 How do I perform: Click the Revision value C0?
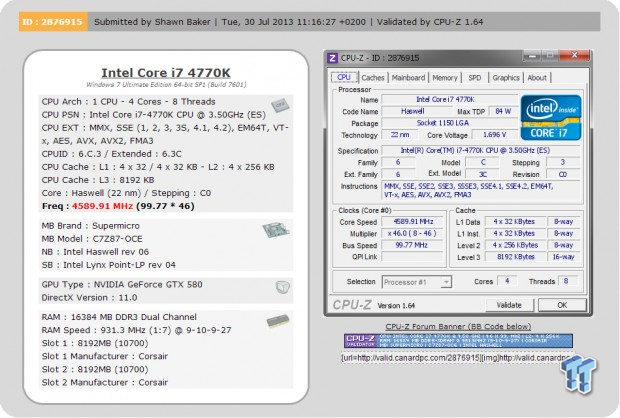563,174
